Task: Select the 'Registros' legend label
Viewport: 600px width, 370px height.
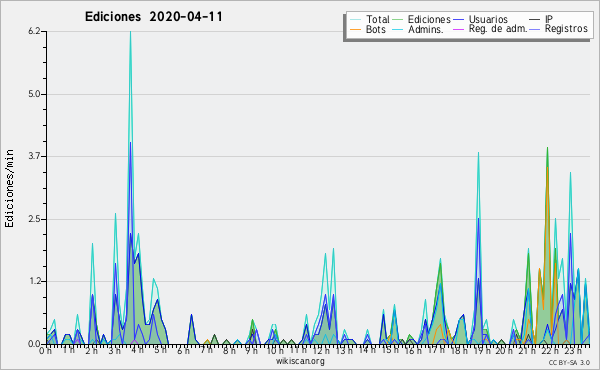Action: coord(566,29)
